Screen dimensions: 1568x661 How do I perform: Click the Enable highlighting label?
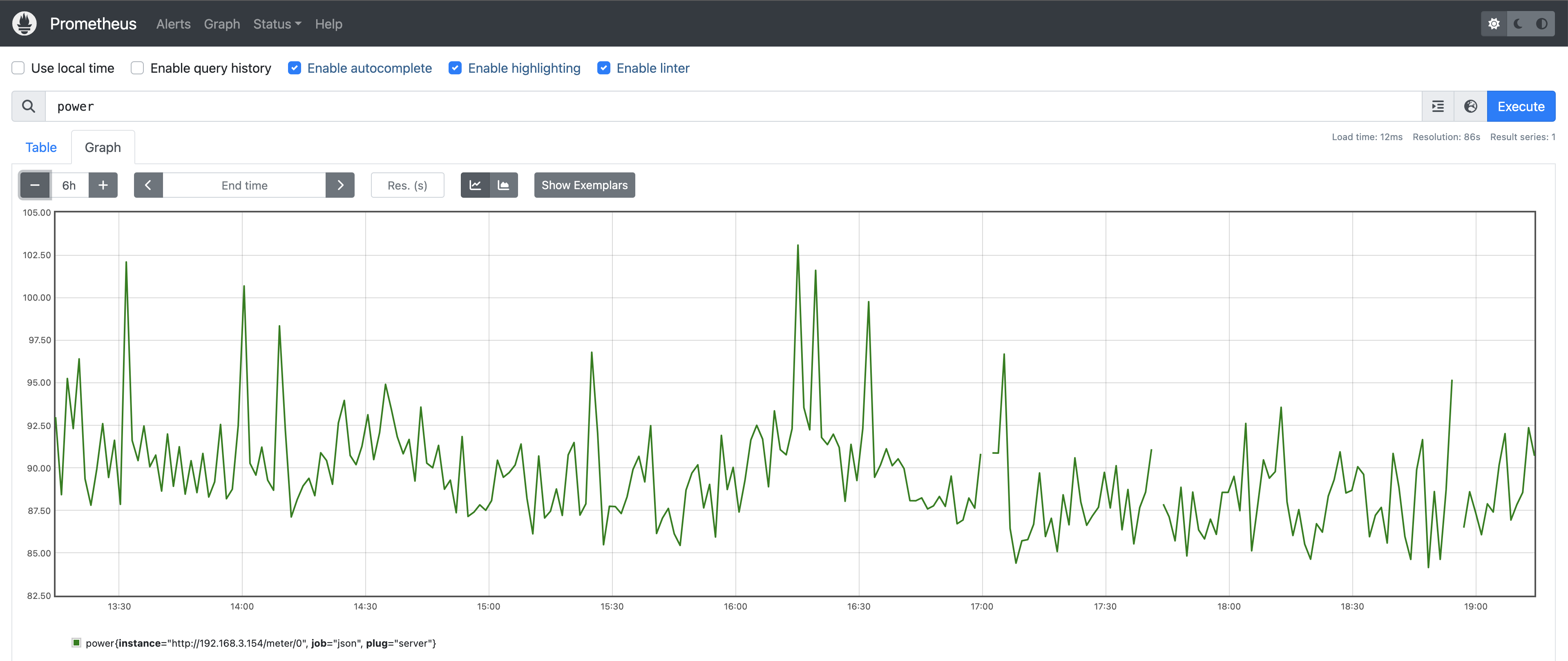coord(524,68)
